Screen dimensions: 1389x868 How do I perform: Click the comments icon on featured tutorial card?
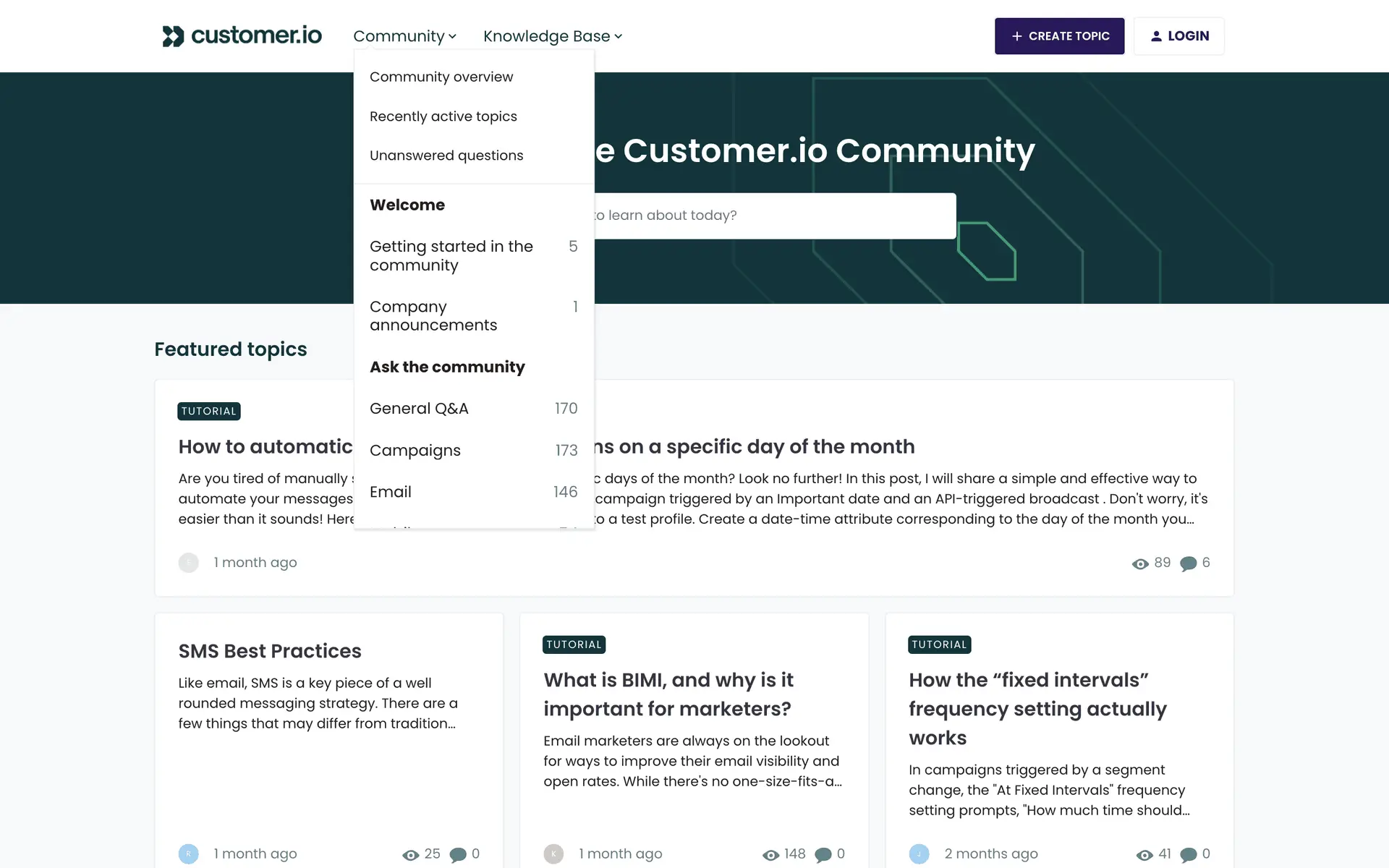(1188, 563)
